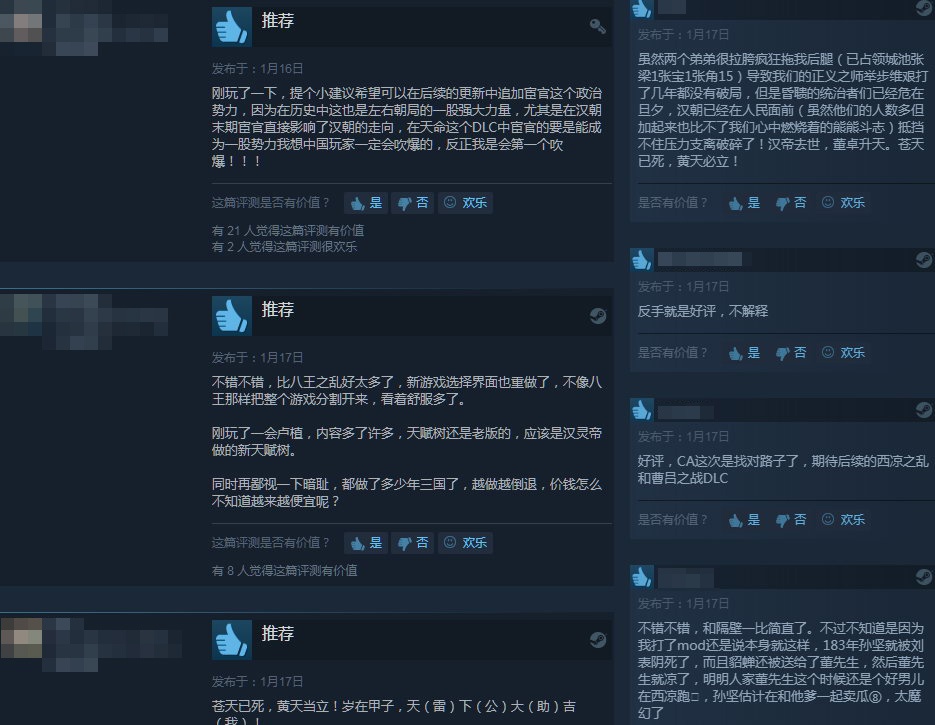Click the Steam logo on the 反手就是好评 review
This screenshot has width=935, height=725.
point(923,260)
